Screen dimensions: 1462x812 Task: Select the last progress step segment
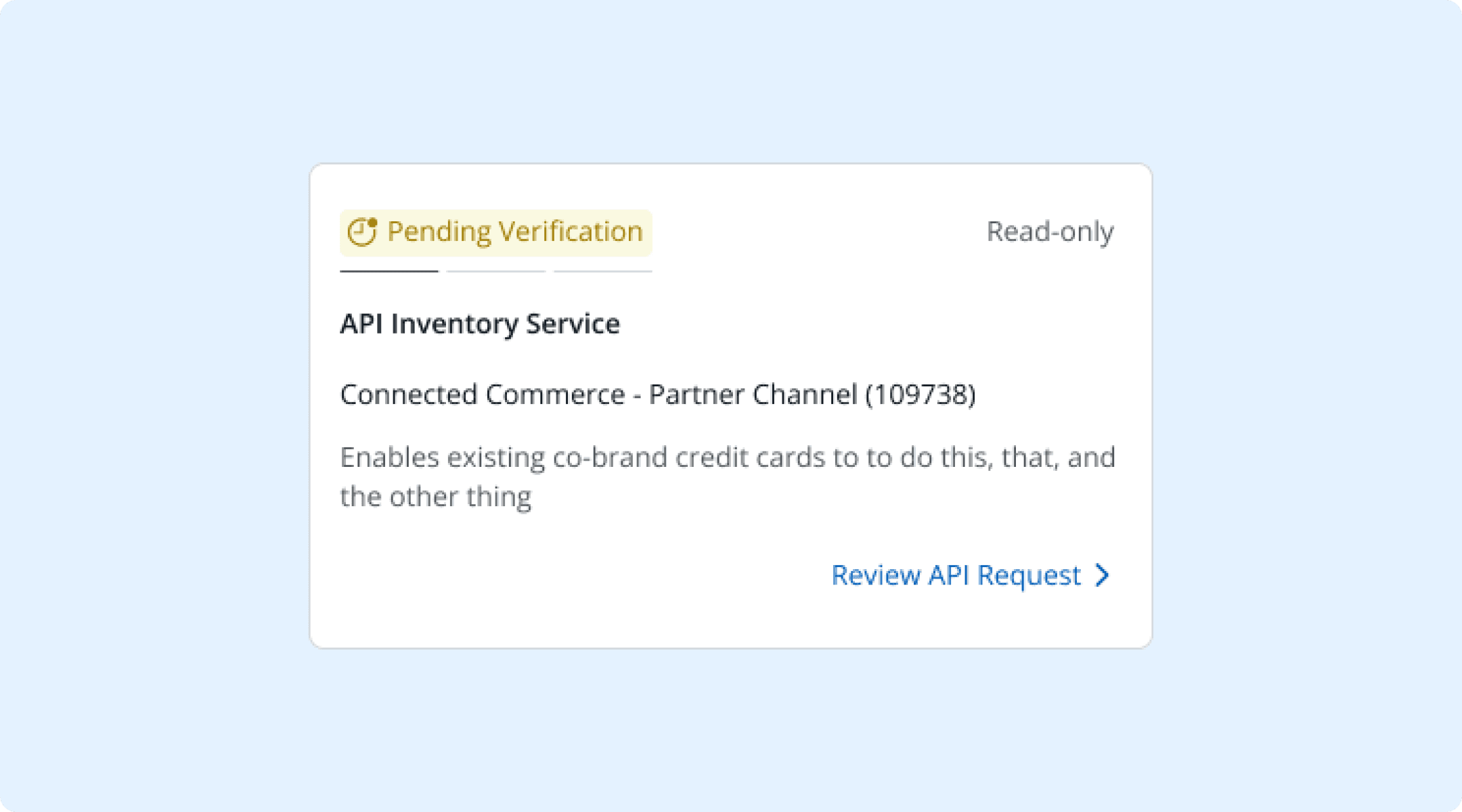[602, 271]
